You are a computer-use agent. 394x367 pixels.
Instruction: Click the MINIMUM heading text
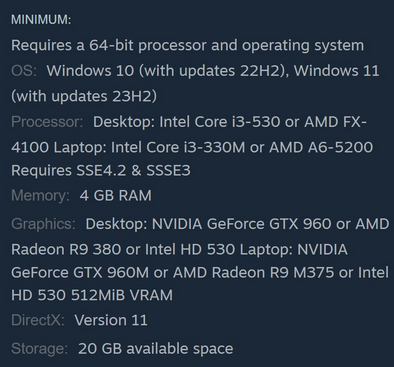coord(41,20)
